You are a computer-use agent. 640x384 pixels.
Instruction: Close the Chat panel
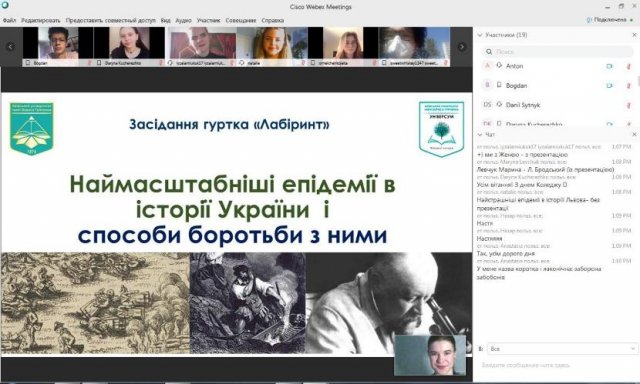coord(634,134)
